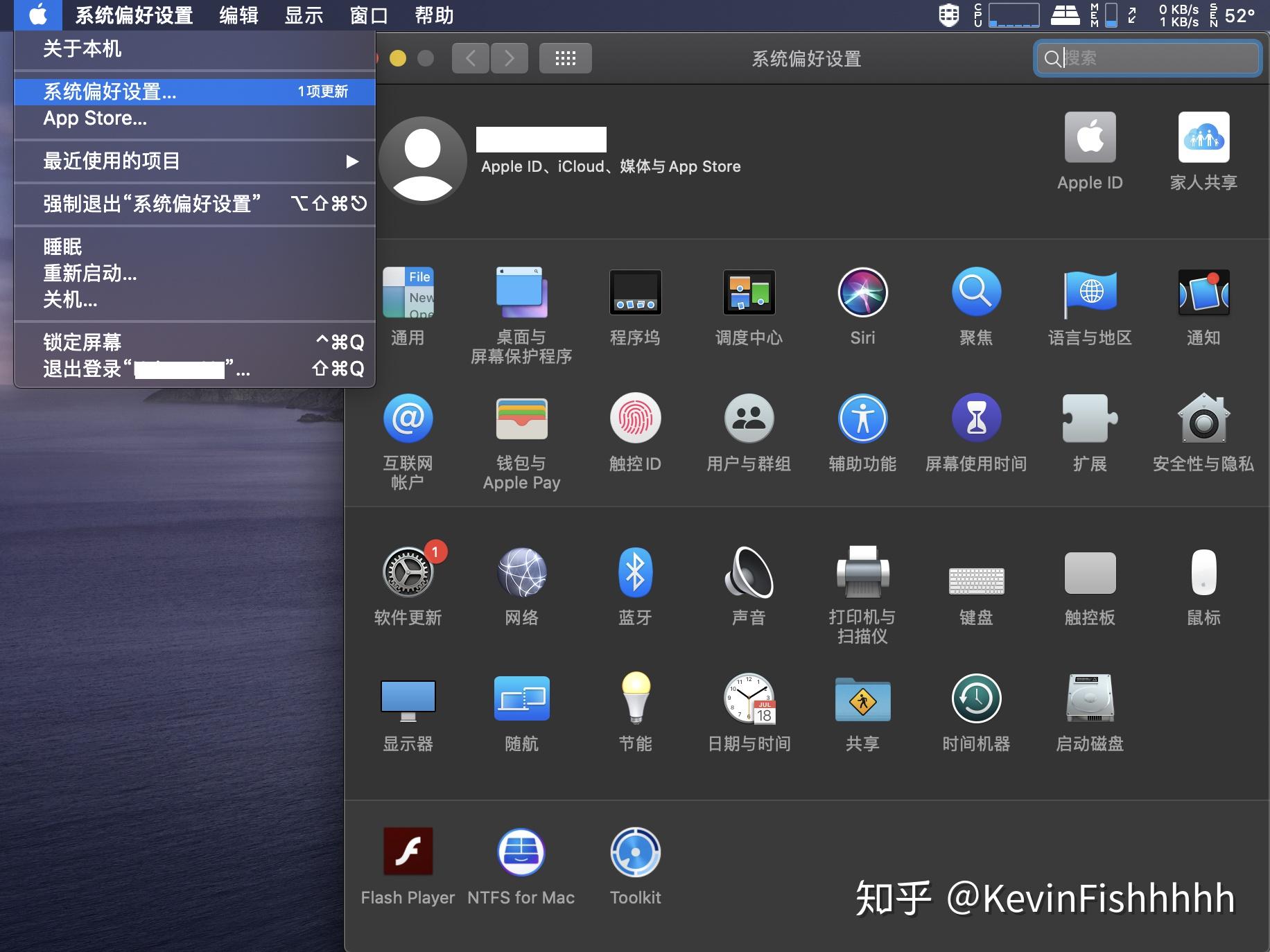
Task: Open the 时间机器 (Time Machine) icon
Action: click(976, 699)
